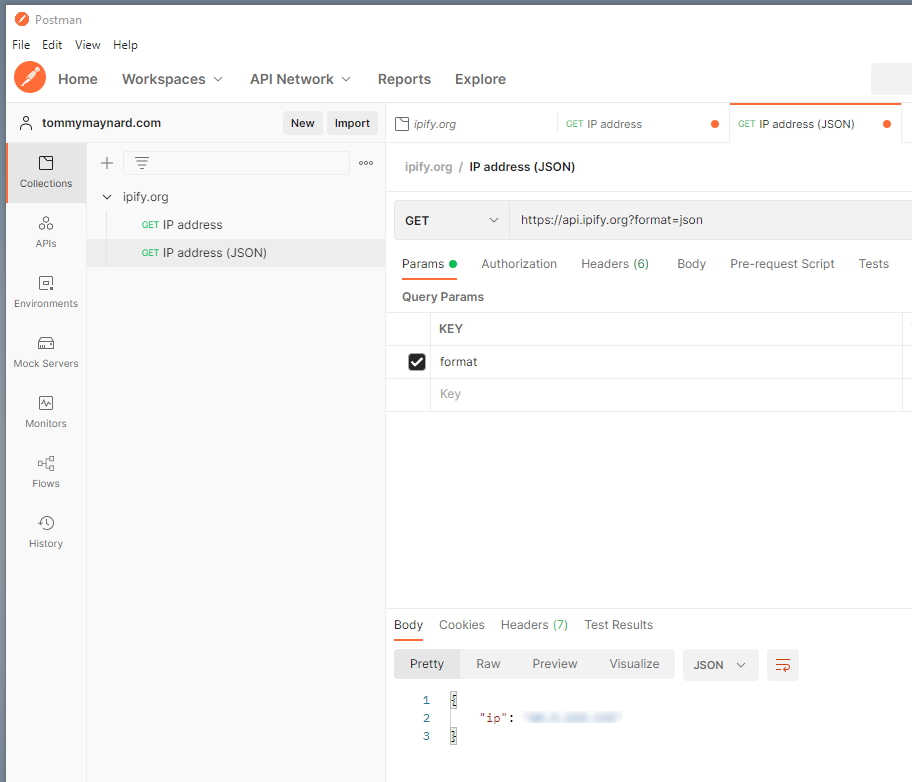Open the History sidebar panel

point(46,532)
